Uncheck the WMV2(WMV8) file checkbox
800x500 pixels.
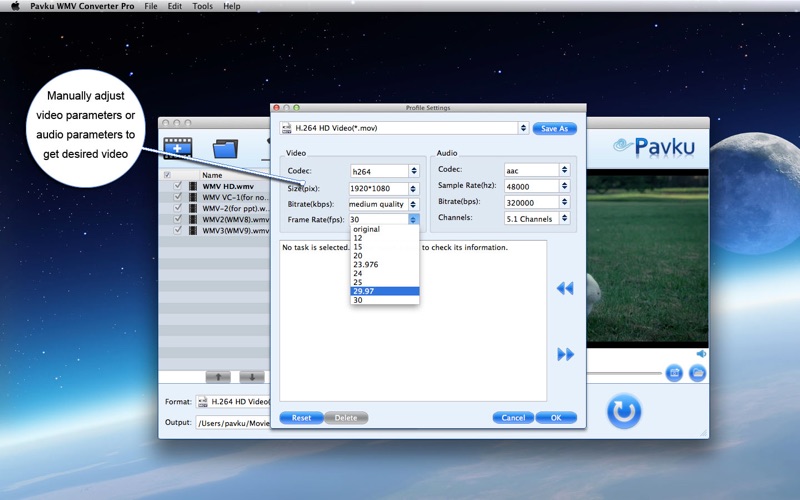[x=178, y=219]
